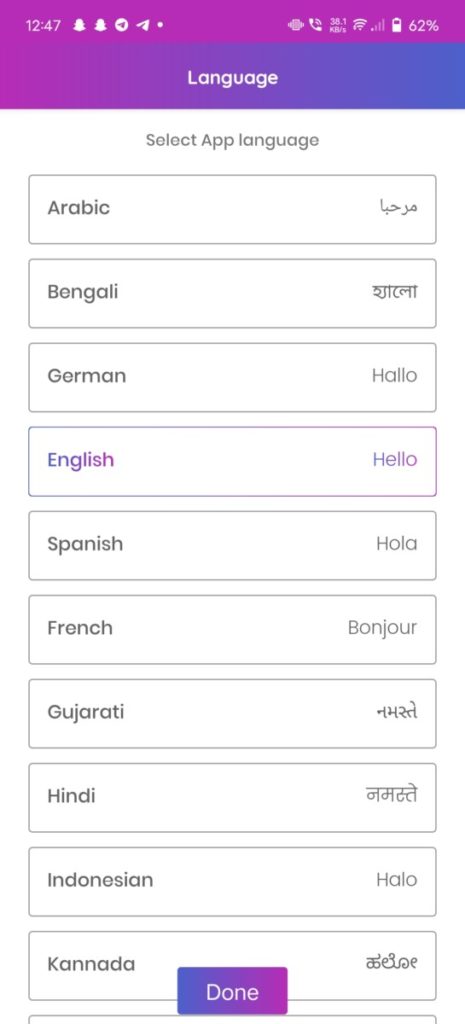Tap the highlighted English option
This screenshot has height=1024, width=465.
pyautogui.click(x=232, y=461)
